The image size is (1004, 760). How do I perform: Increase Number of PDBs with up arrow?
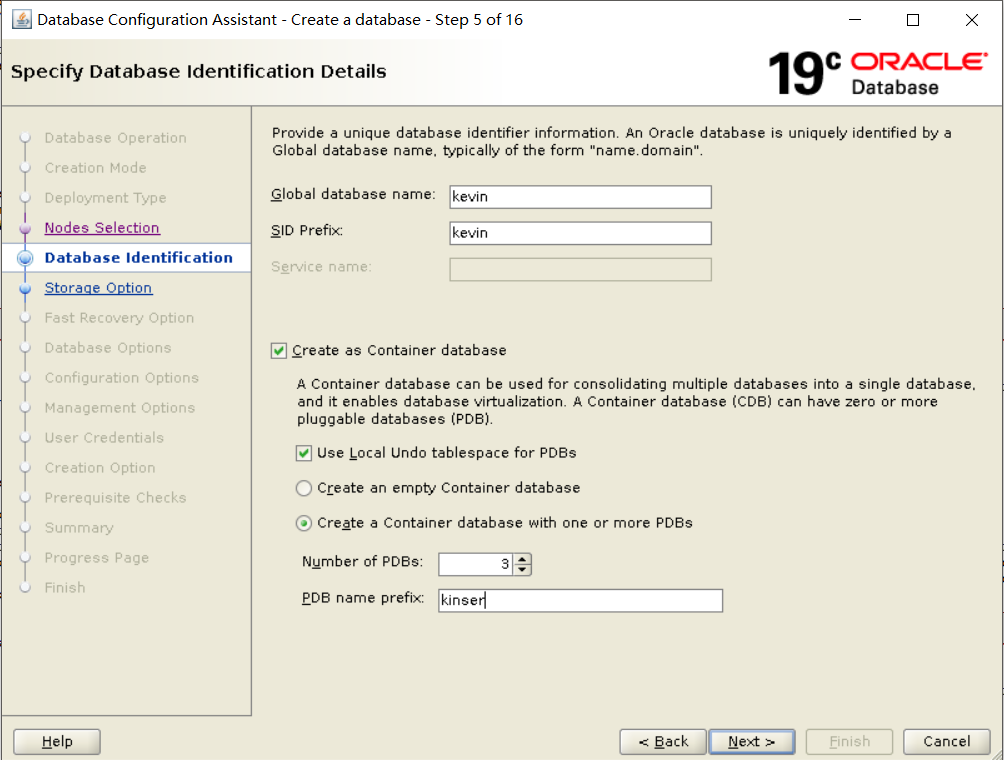(522, 559)
